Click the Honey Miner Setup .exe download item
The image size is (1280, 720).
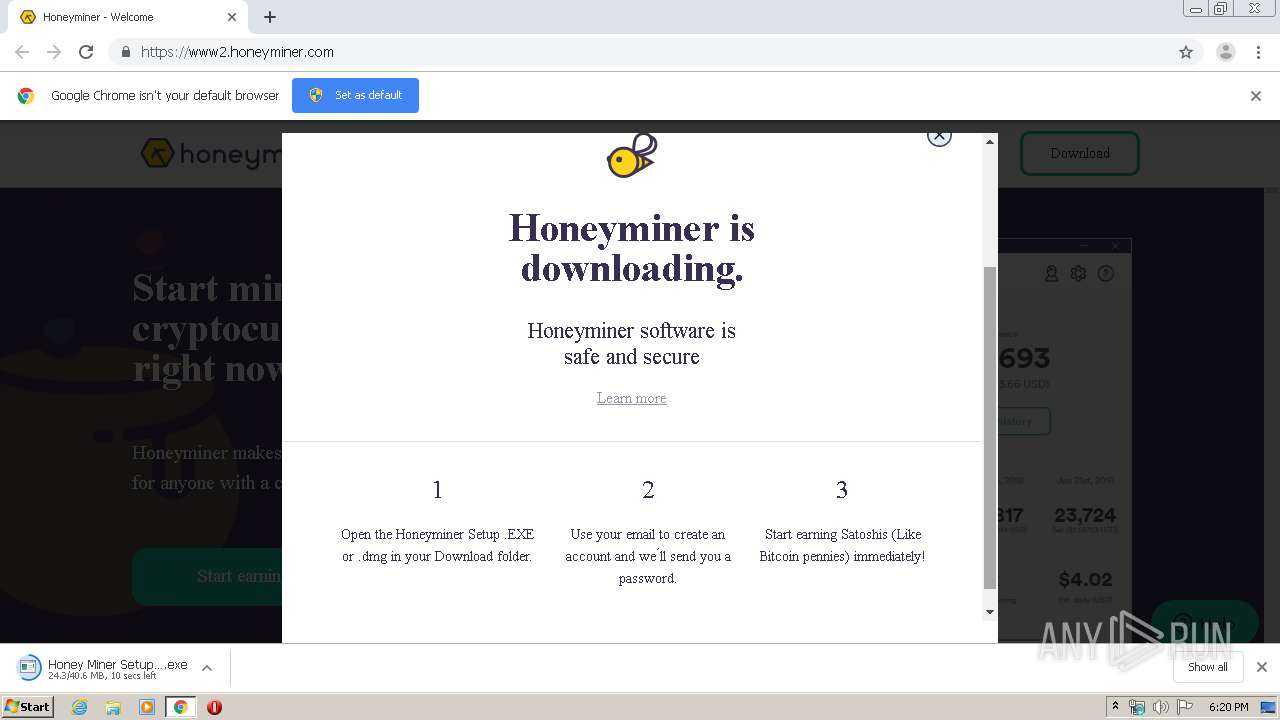pos(103,668)
